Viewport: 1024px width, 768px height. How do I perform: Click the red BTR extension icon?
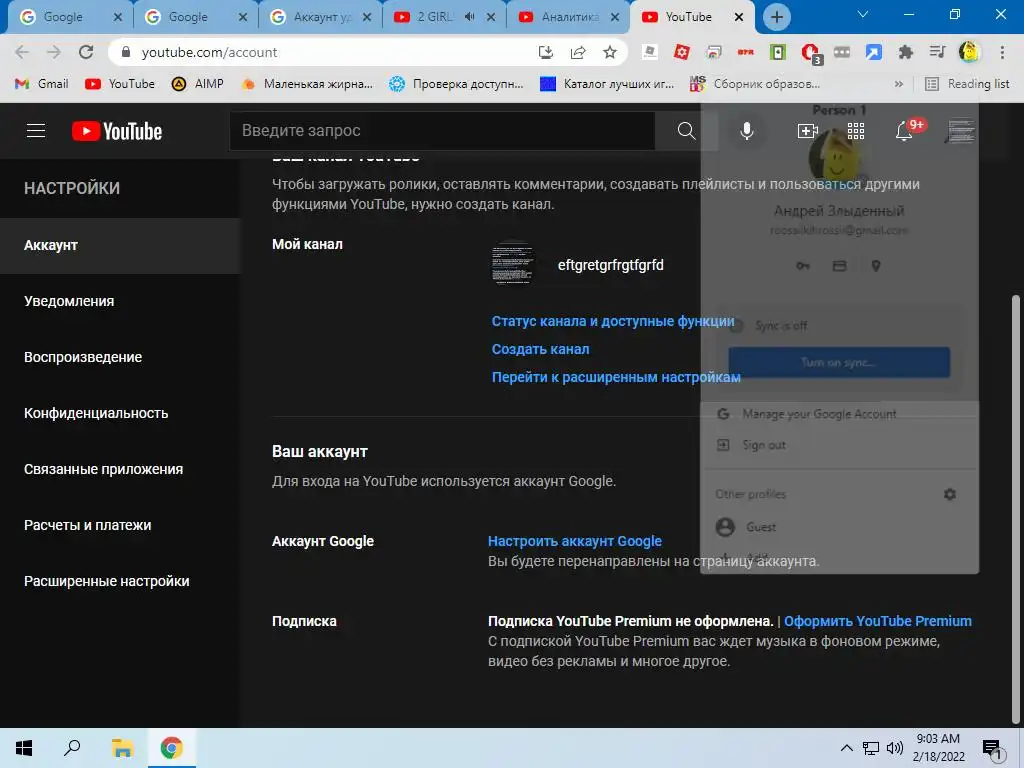746,52
